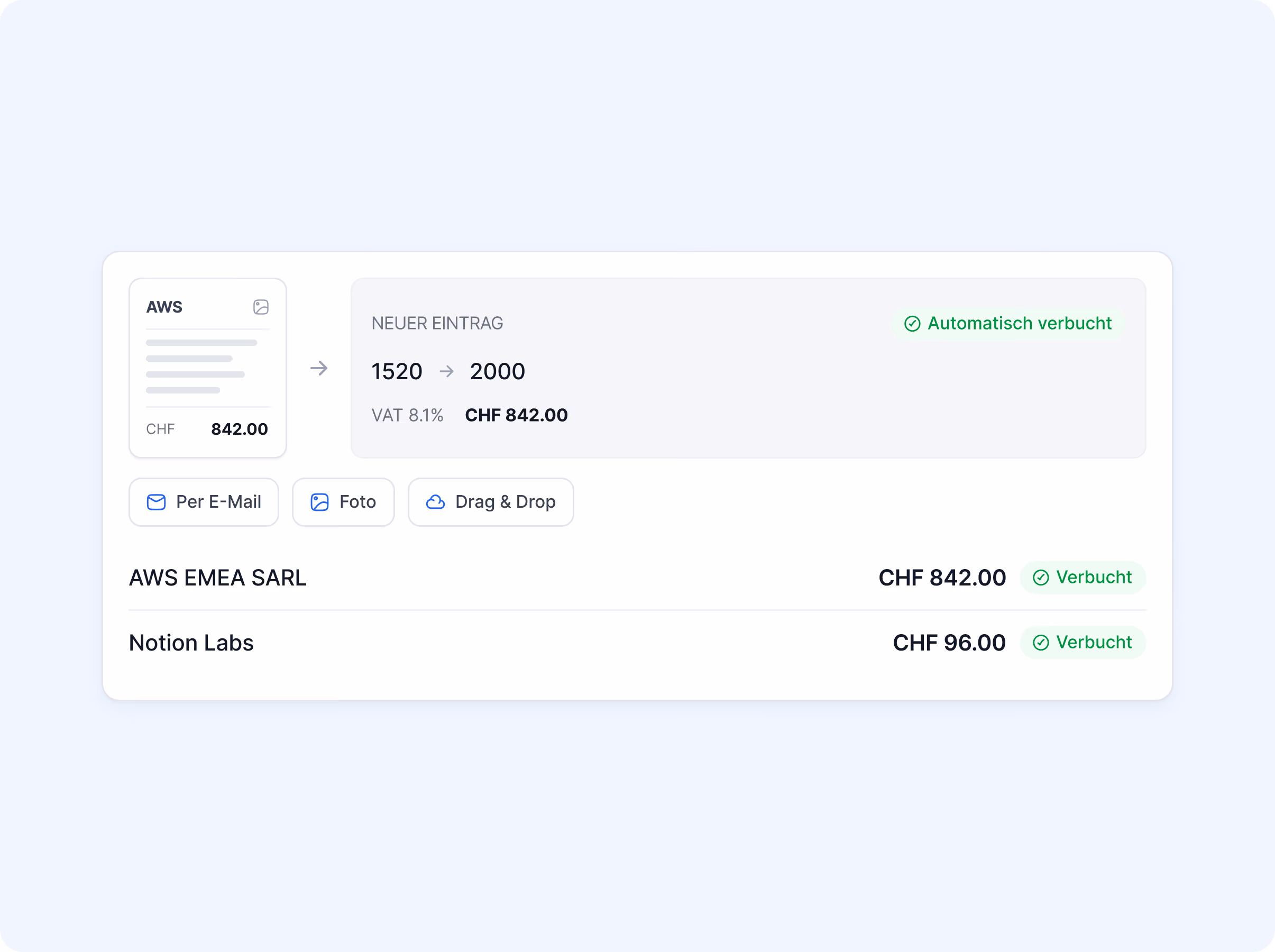Click the checkmark icon in Automatisch verbucht

(912, 324)
